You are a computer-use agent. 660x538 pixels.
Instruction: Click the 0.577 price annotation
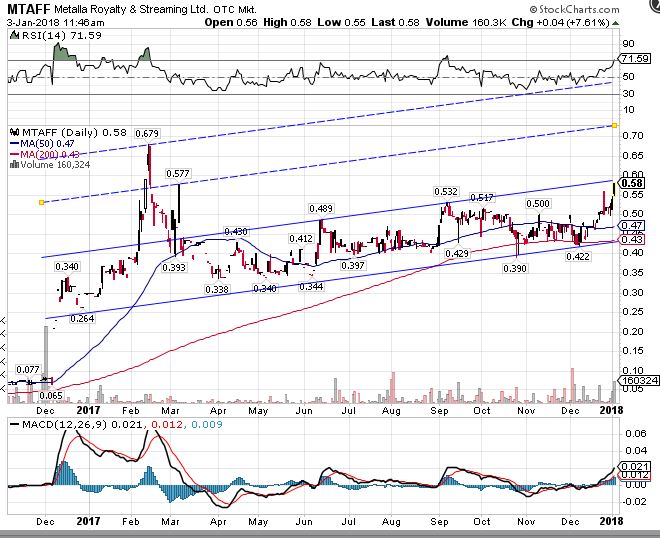178,173
